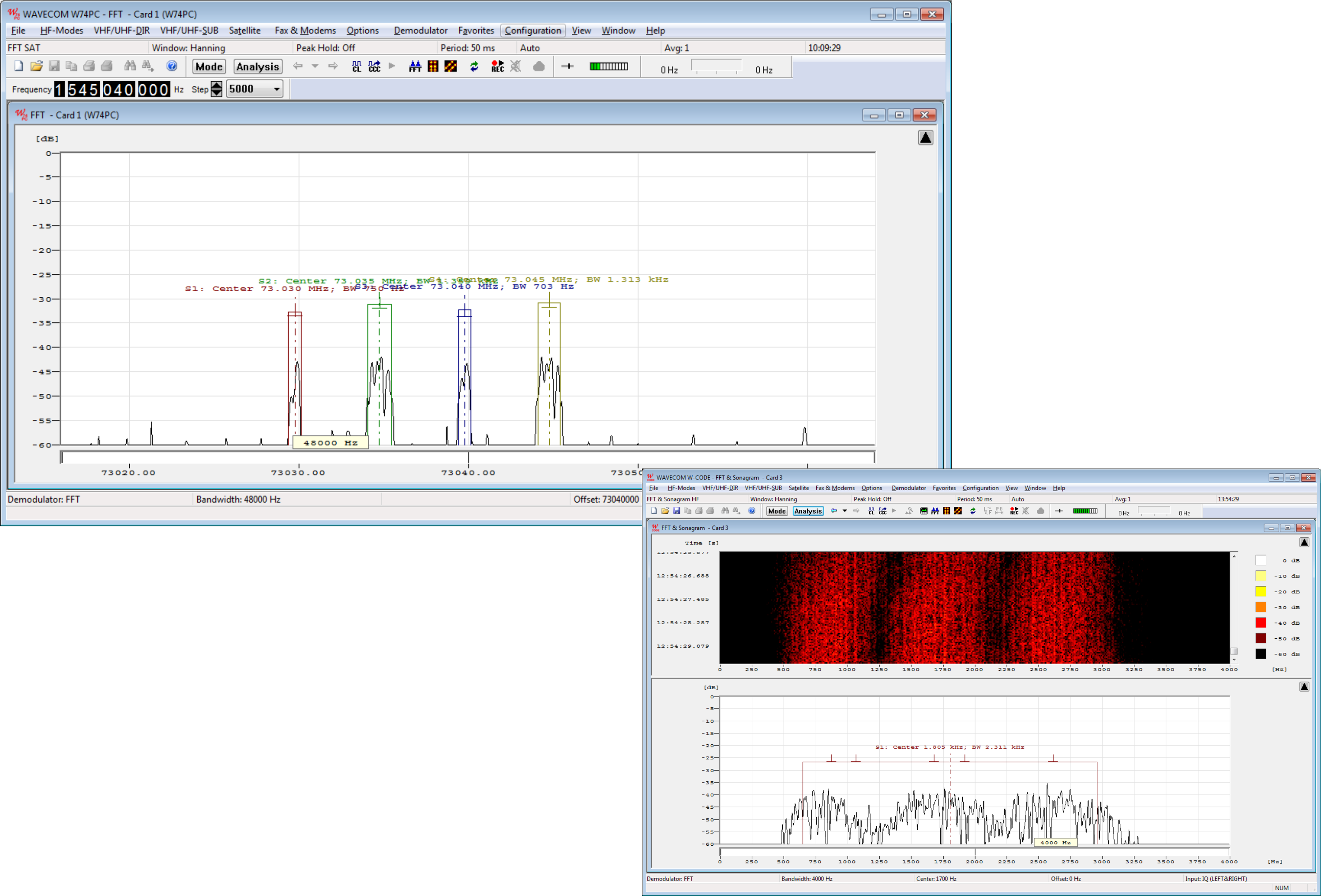Click play triangle icon in W74PC toolbar
The width and height of the screenshot is (1321, 896).
click(x=392, y=66)
